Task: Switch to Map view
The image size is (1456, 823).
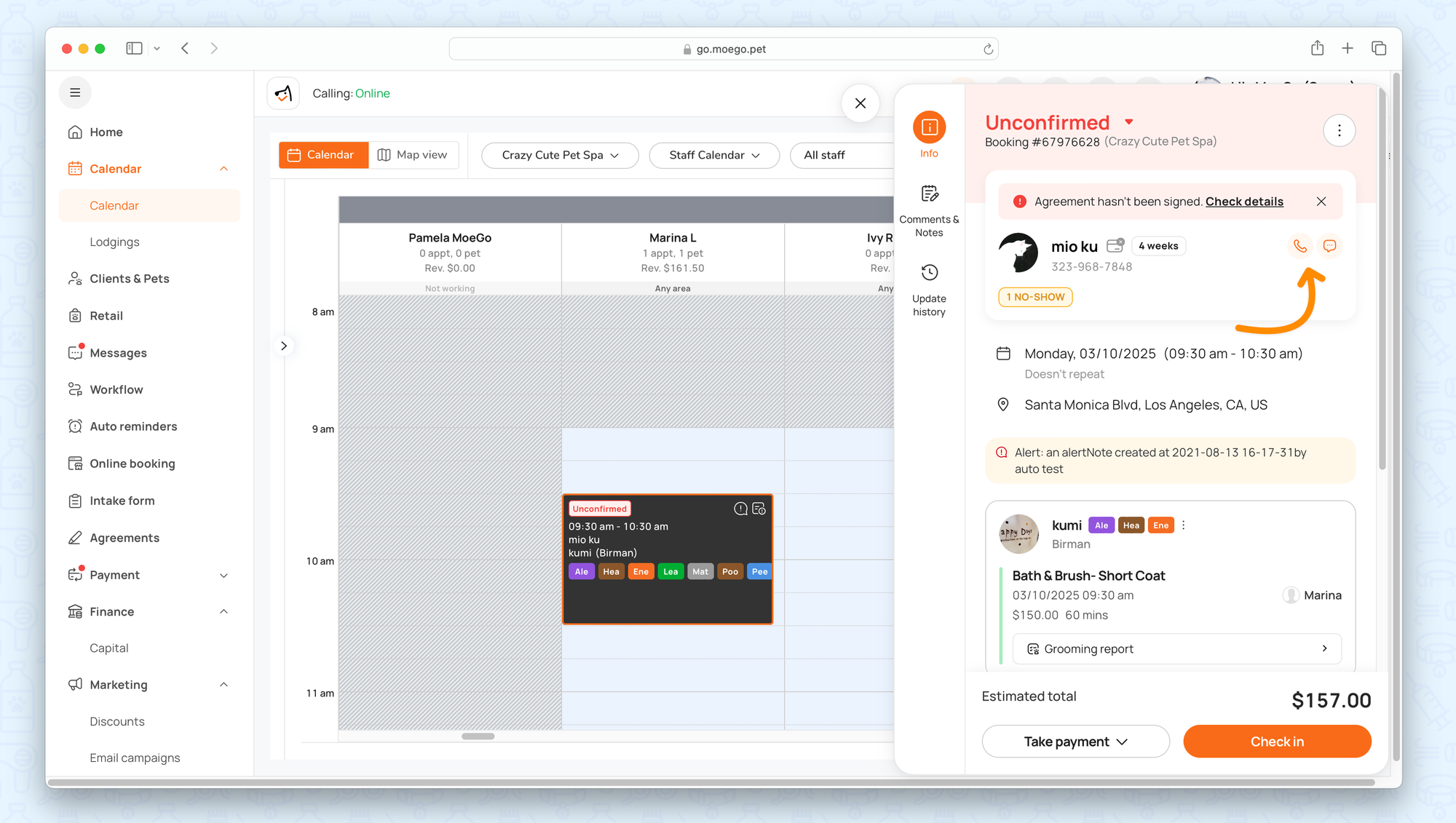Action: [x=413, y=155]
